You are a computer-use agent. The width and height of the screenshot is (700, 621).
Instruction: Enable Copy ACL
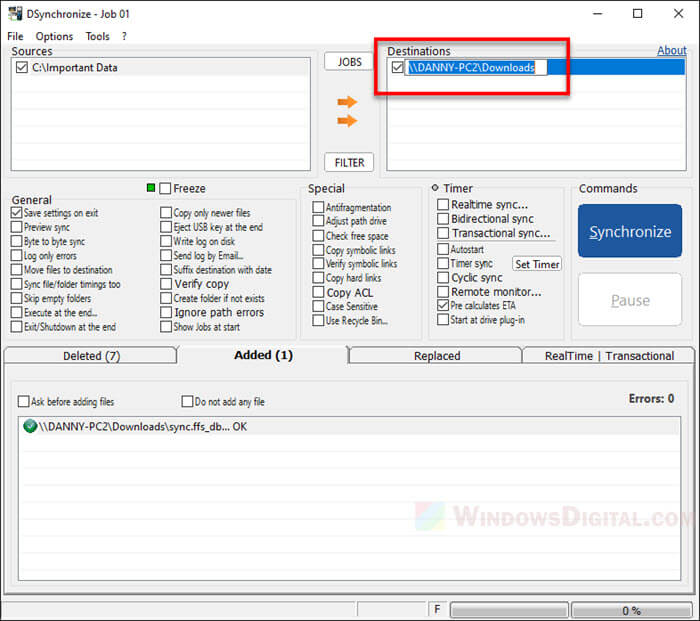coord(318,292)
